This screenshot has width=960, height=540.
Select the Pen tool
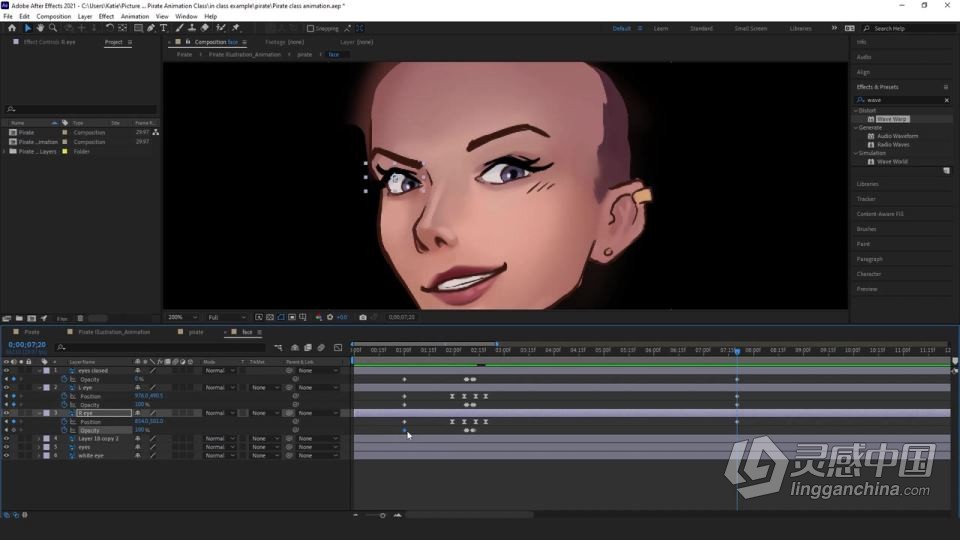click(x=151, y=28)
